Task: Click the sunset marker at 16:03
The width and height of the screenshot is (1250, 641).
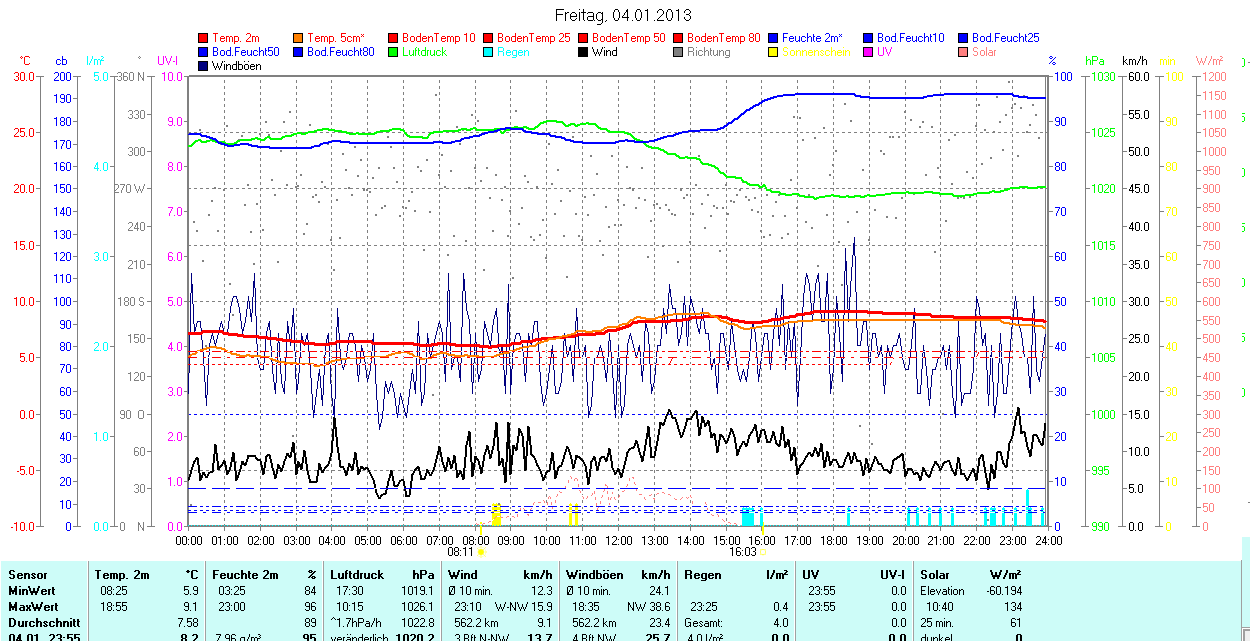Action: click(x=763, y=551)
